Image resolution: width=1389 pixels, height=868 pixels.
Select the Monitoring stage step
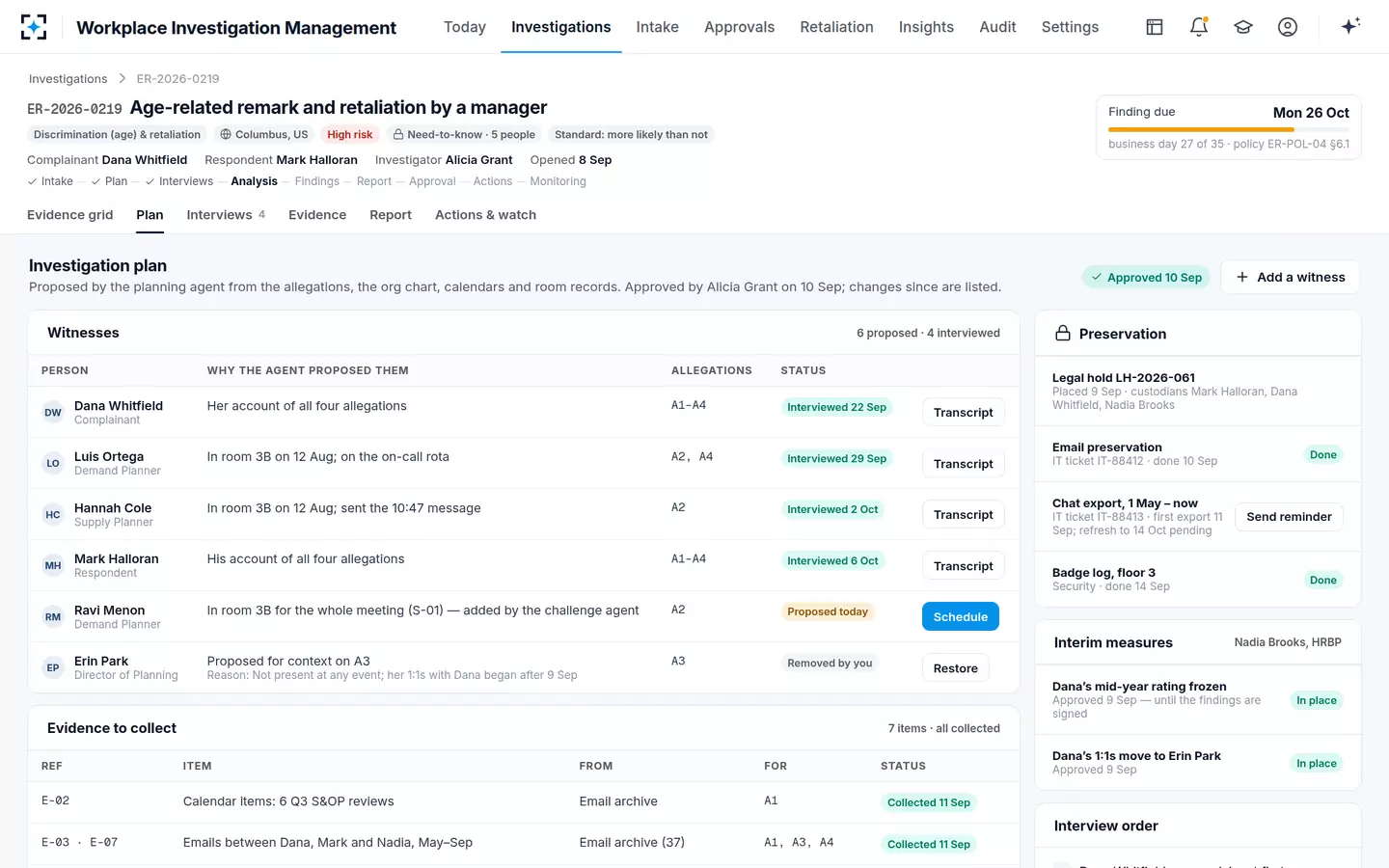(558, 181)
